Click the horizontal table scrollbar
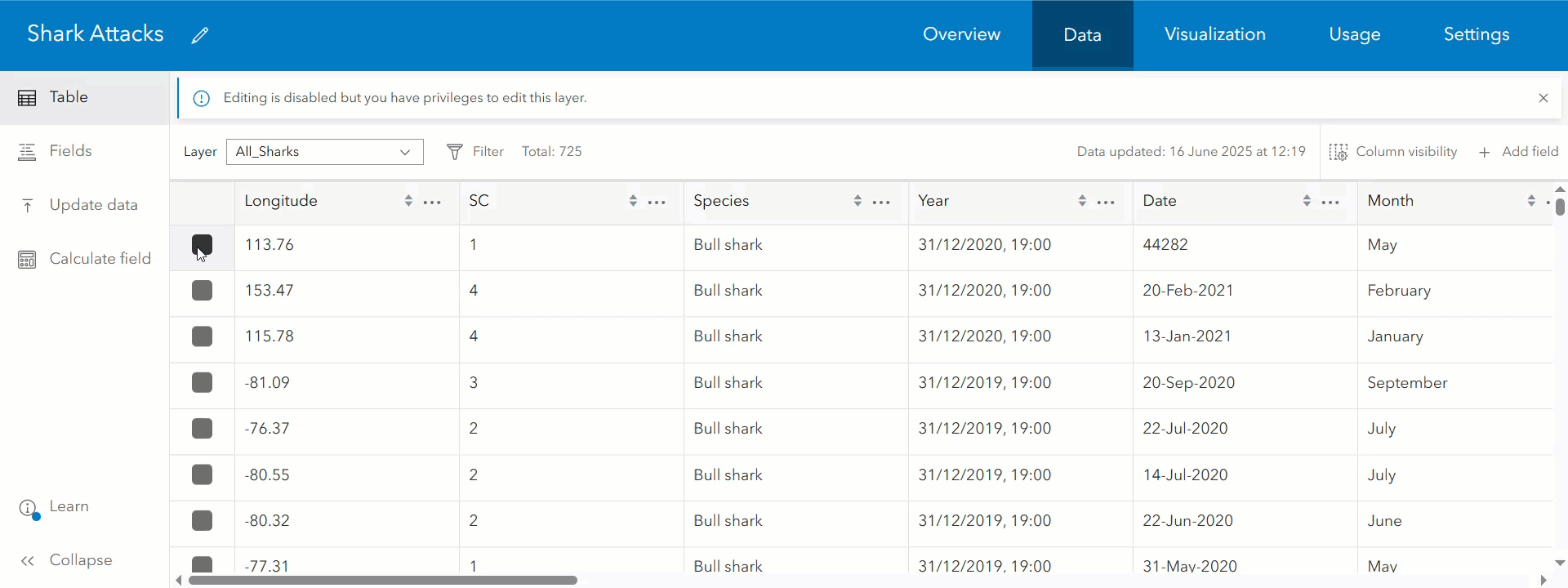Image resolution: width=1568 pixels, height=588 pixels. pos(383,580)
